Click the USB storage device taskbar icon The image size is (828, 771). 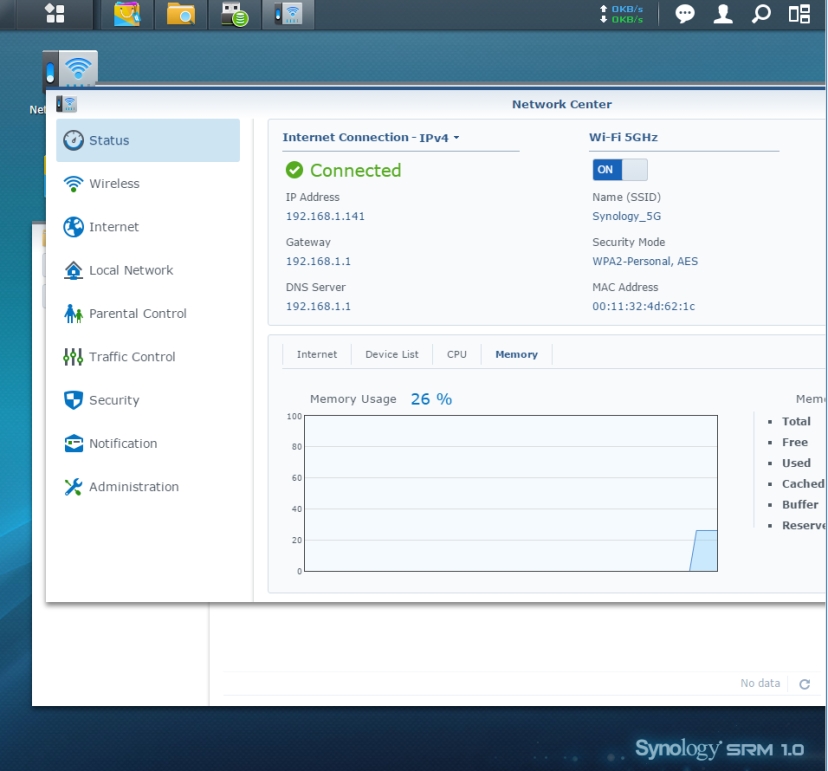click(234, 14)
